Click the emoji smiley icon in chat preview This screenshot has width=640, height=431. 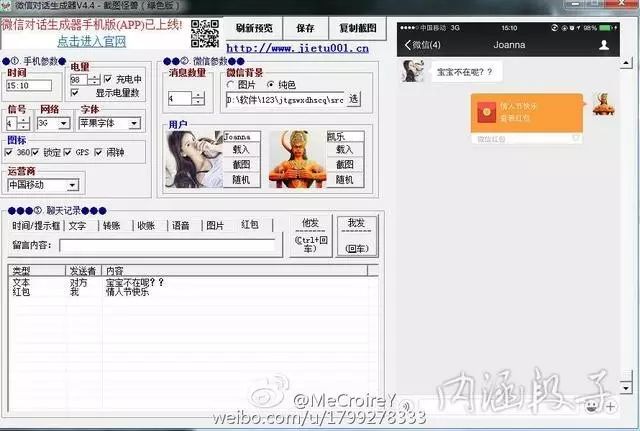590,406
